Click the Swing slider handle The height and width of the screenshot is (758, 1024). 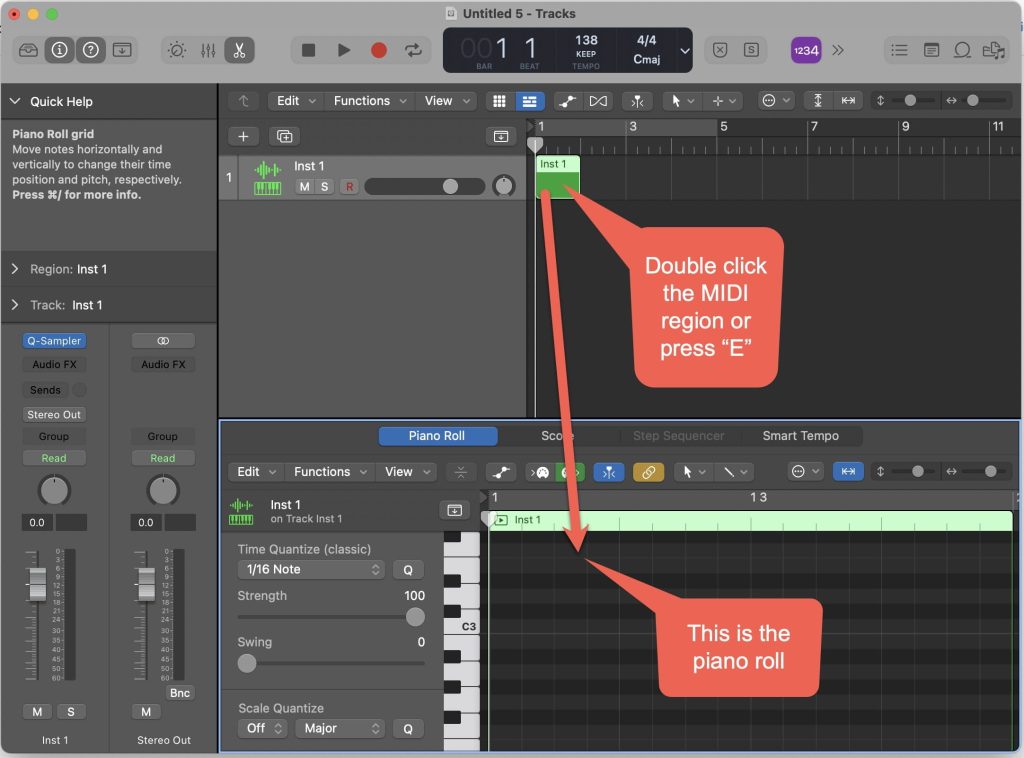(x=247, y=663)
